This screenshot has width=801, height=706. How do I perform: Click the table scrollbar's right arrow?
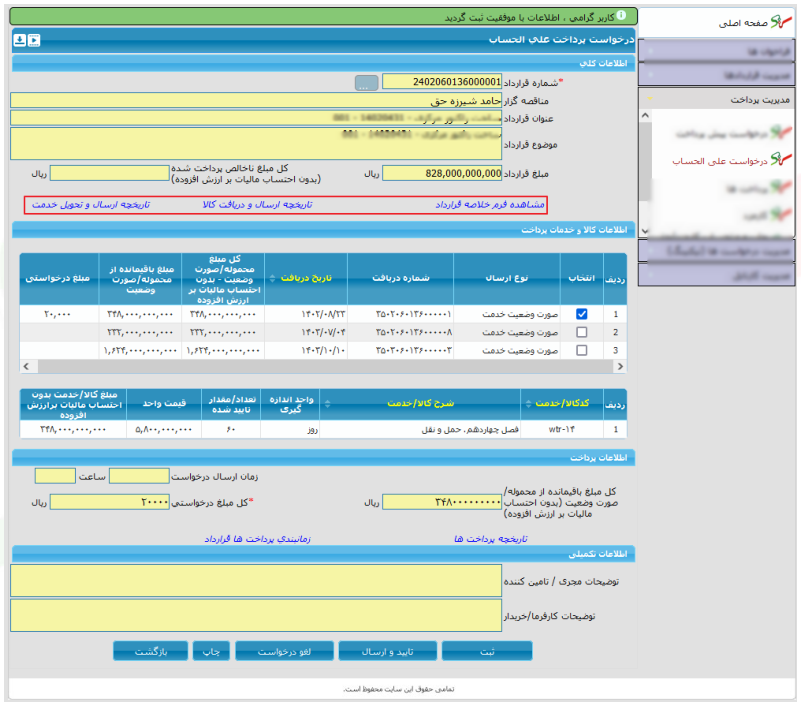point(620,366)
